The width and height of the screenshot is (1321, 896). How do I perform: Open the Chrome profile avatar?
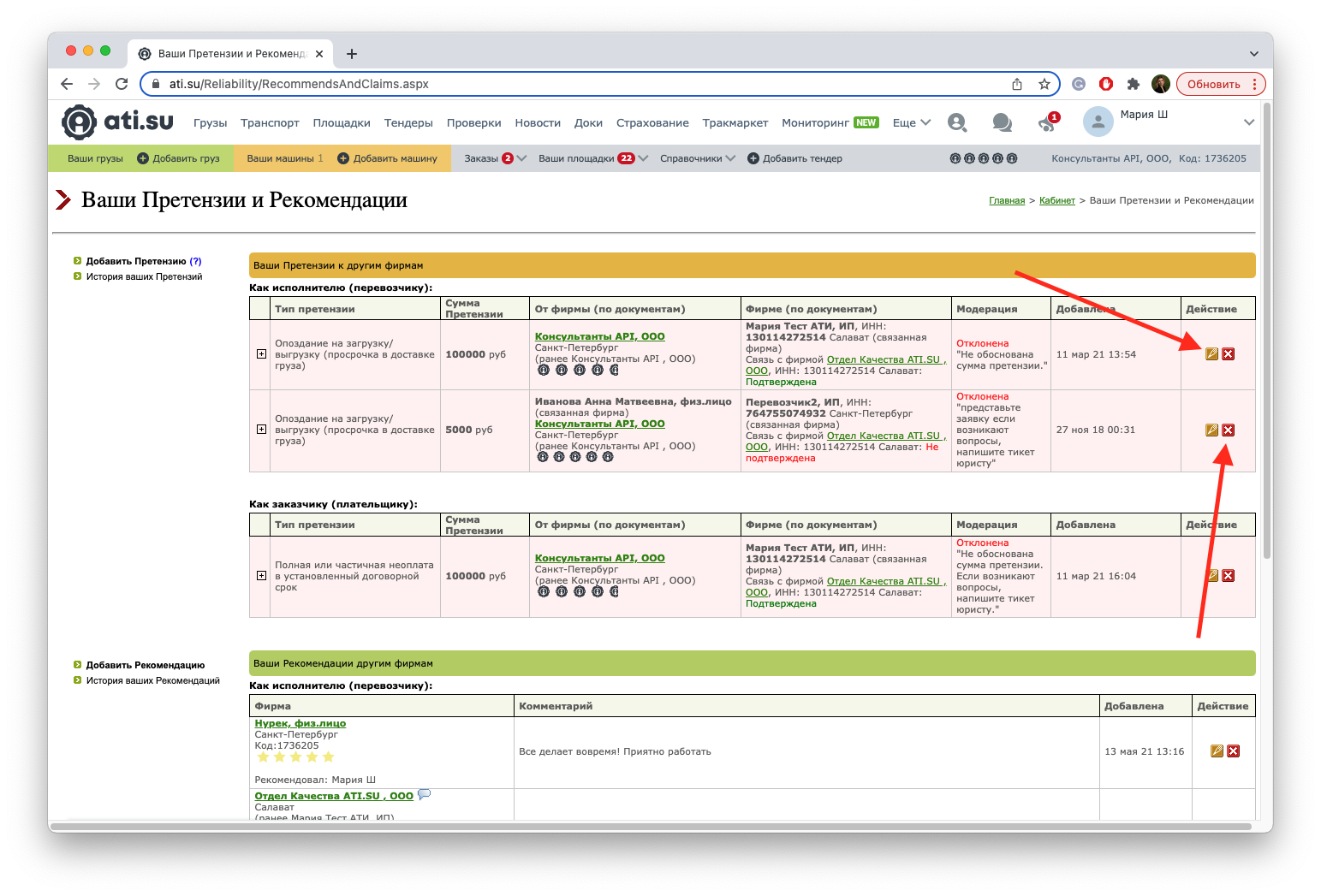coord(1161,84)
